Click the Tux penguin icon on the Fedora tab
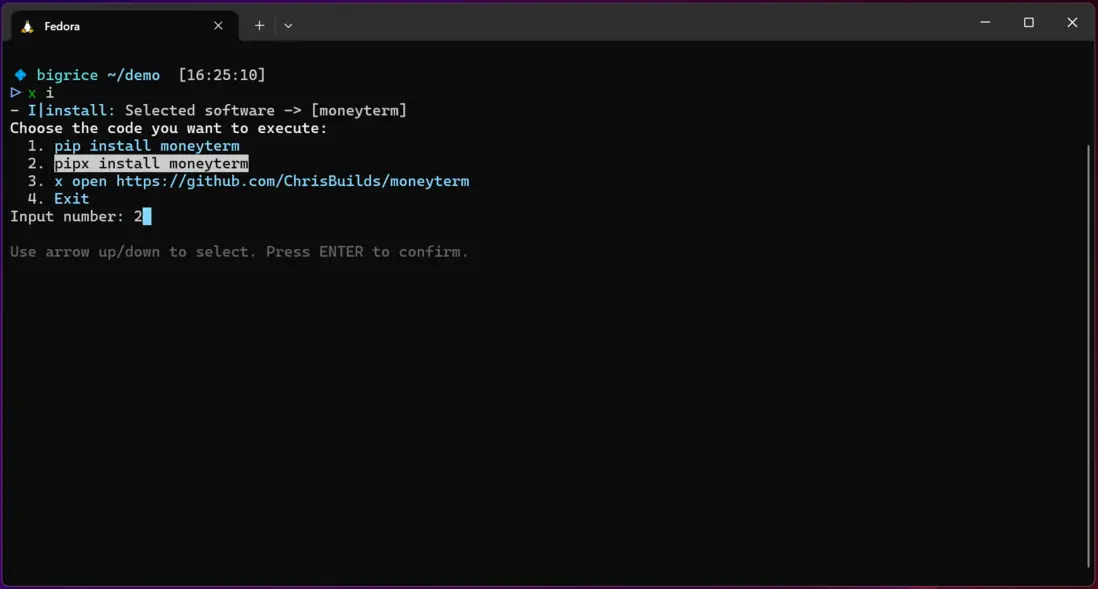1098x589 pixels. click(28, 27)
